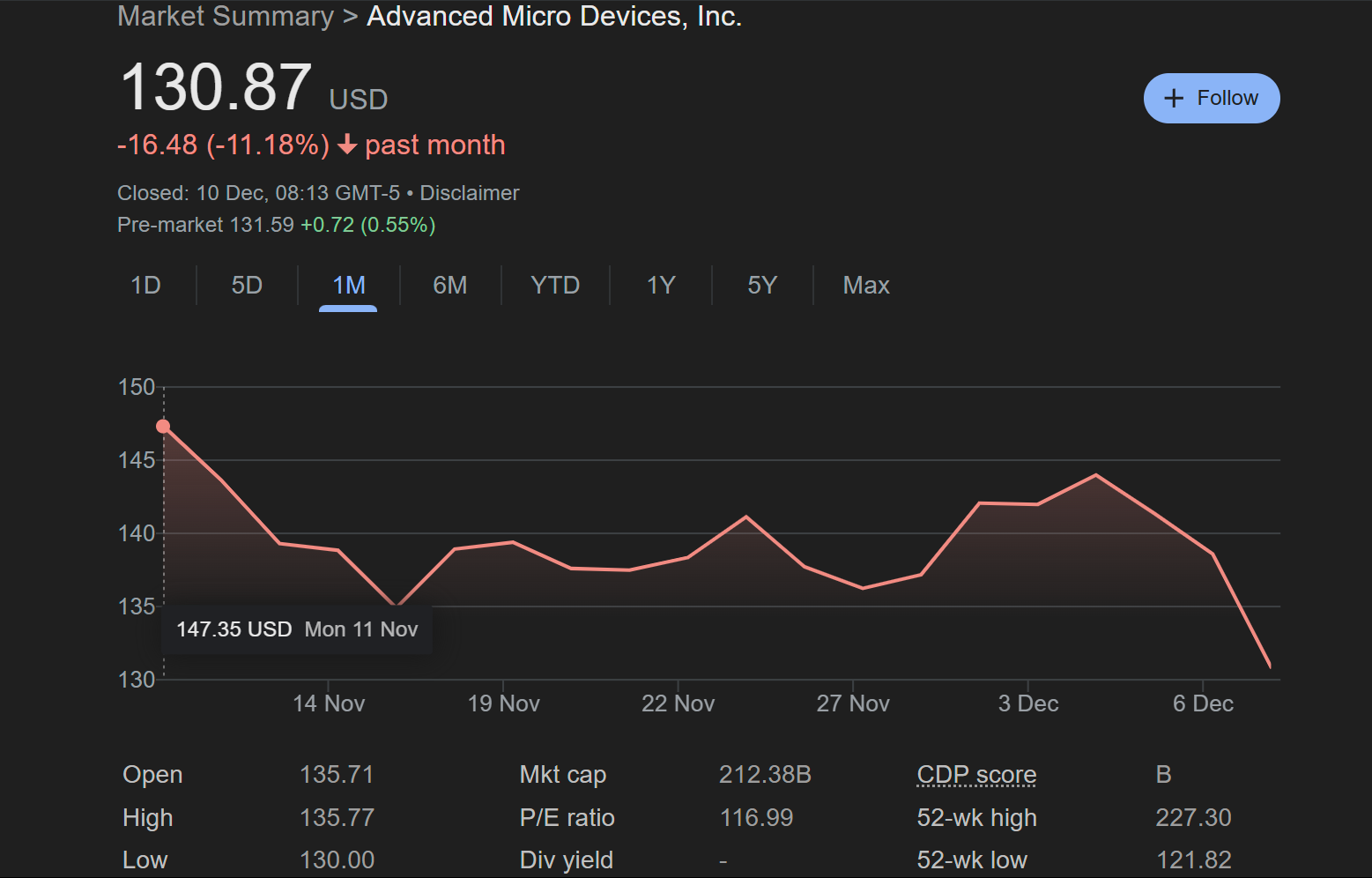Show the 6M price chart
1372x878 pixels.
[449, 286]
